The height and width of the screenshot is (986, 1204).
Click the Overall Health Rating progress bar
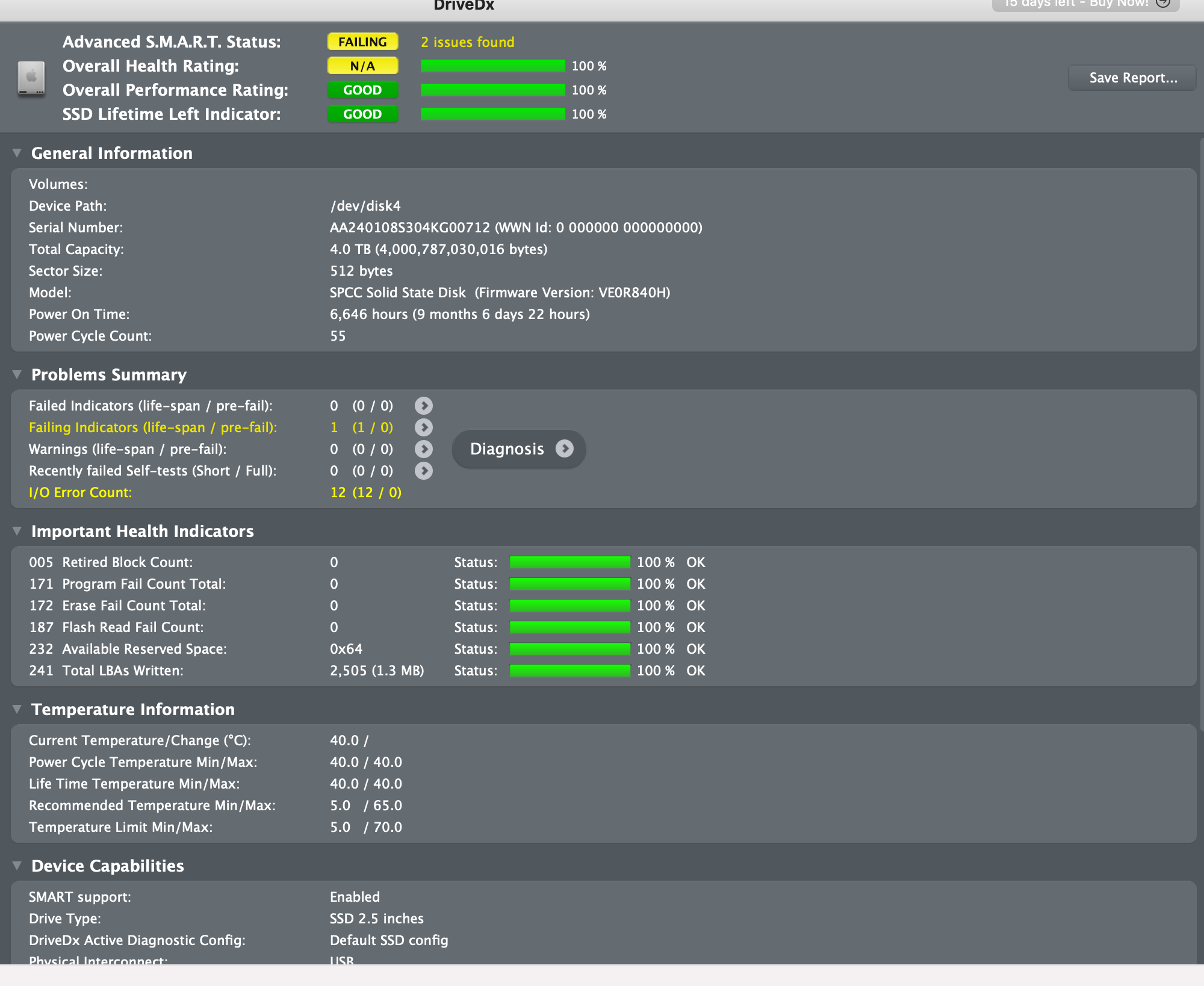click(492, 66)
